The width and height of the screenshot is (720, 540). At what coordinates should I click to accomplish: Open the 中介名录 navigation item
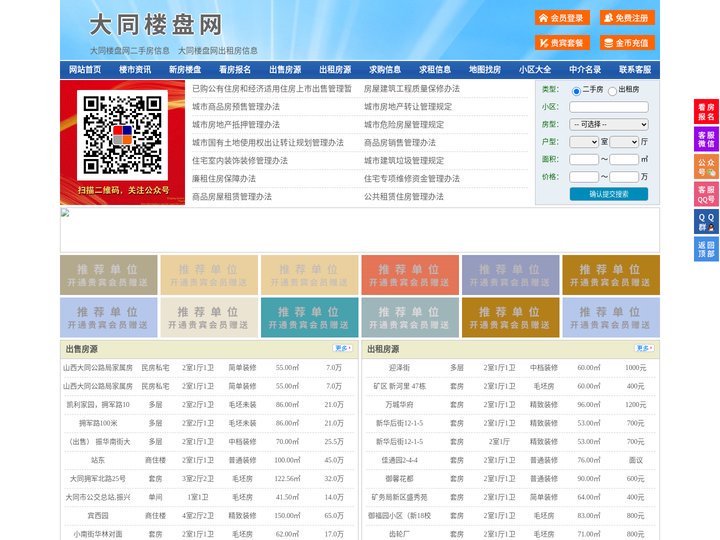pos(585,70)
